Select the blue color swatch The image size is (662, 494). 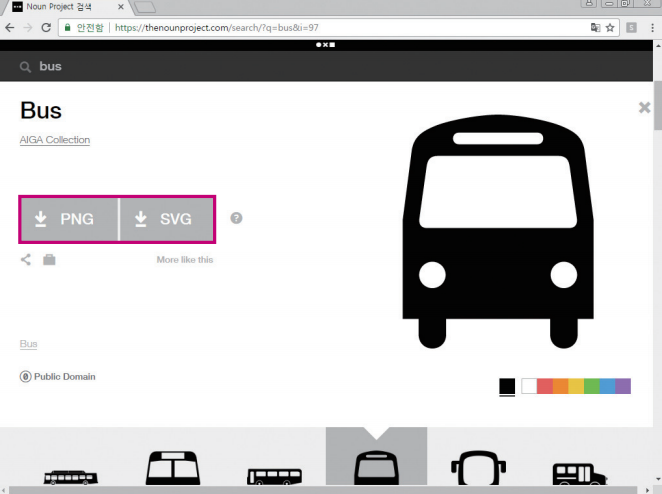(x=607, y=386)
